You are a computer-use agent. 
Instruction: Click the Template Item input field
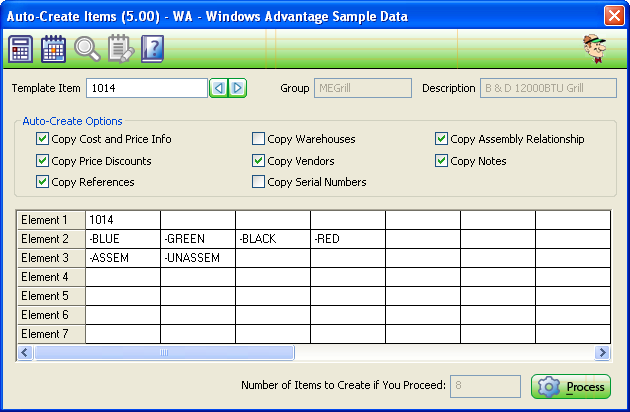pos(146,88)
